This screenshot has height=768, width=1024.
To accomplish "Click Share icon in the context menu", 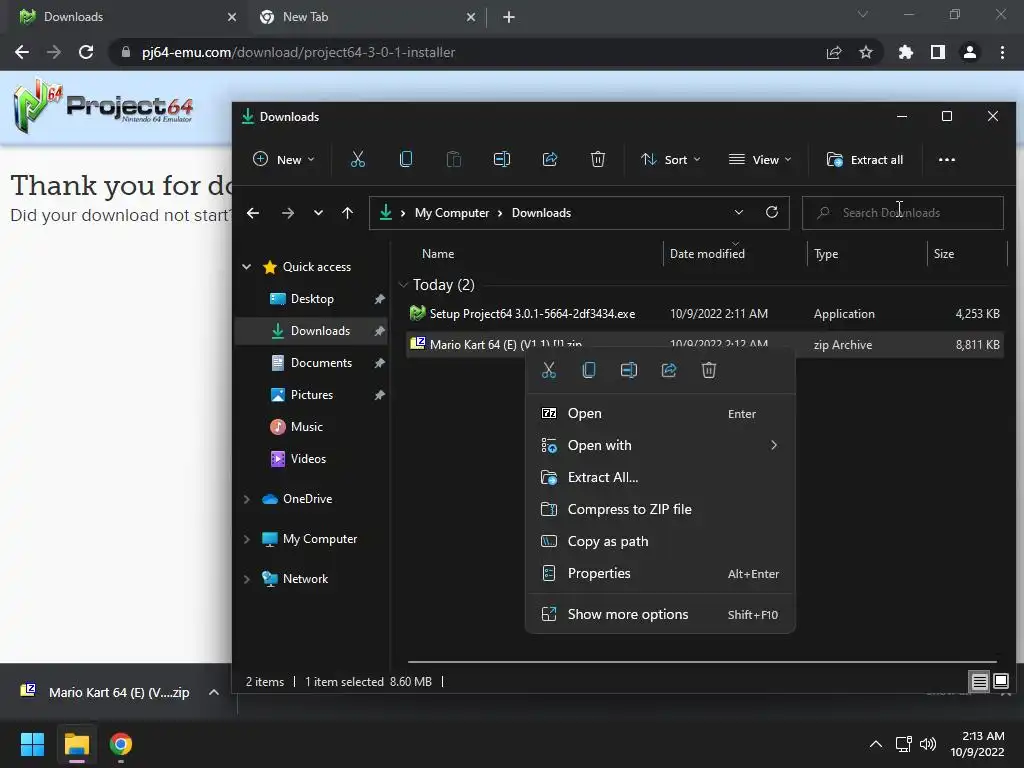I will pos(669,370).
